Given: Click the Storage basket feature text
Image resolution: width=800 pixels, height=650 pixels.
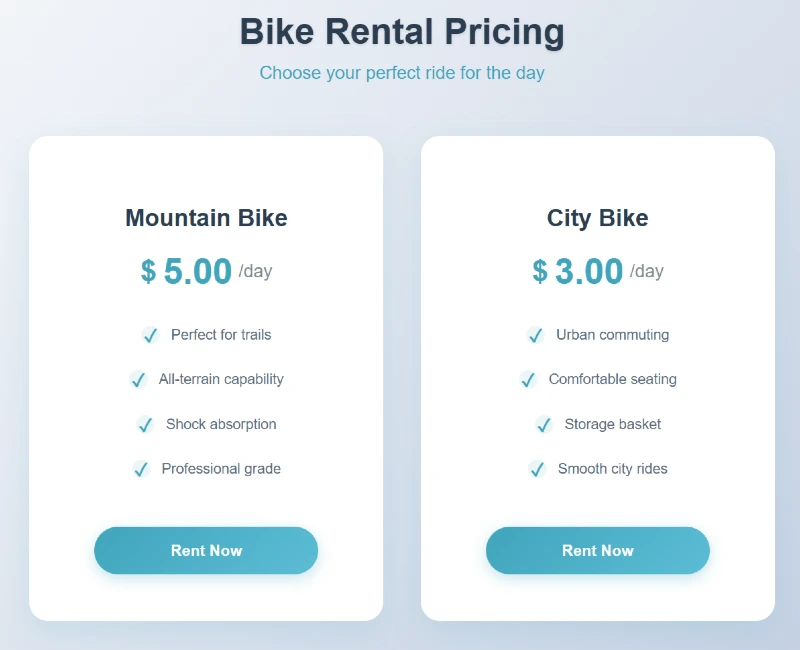Looking at the screenshot, I should pos(613,425).
